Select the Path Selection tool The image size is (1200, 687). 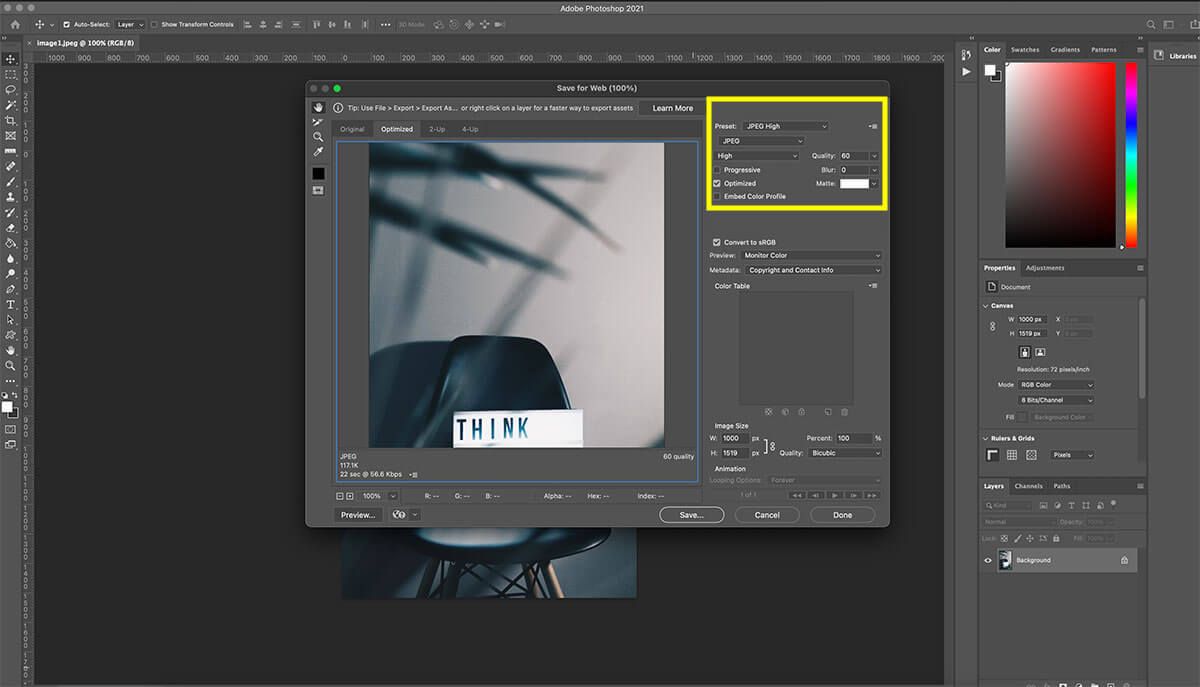click(10, 319)
